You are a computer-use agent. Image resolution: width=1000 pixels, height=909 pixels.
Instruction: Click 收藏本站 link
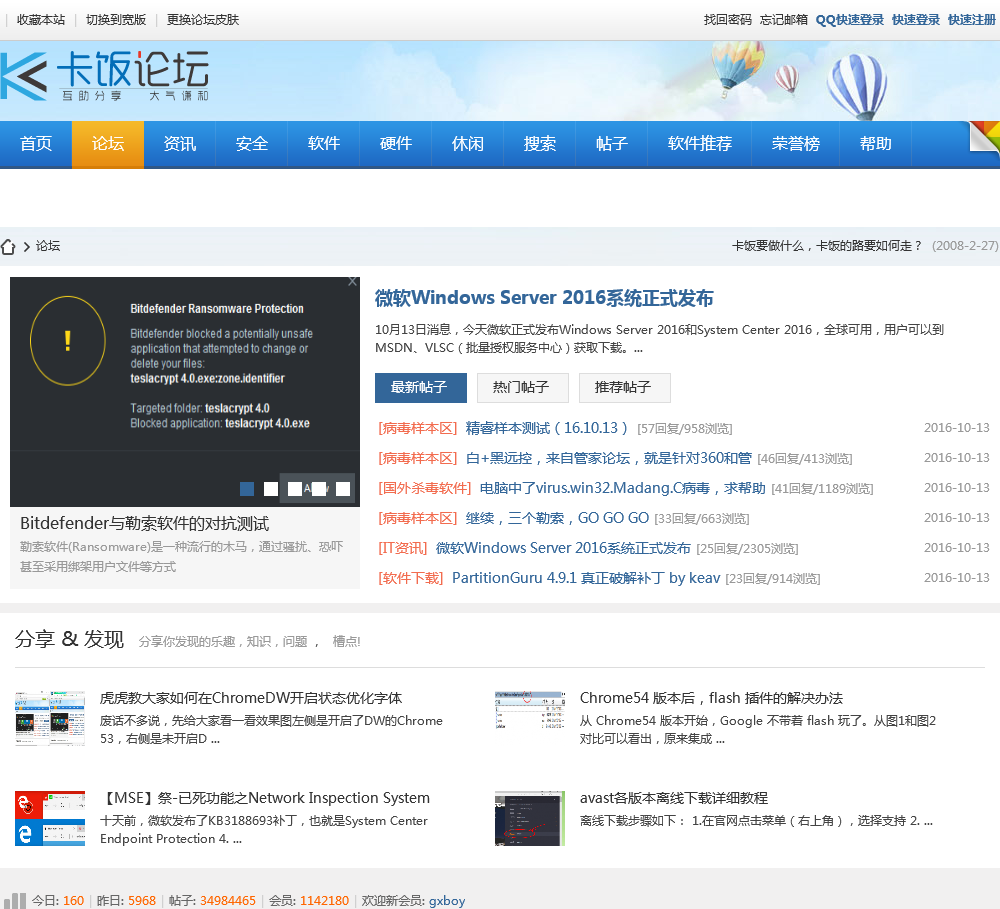point(41,20)
